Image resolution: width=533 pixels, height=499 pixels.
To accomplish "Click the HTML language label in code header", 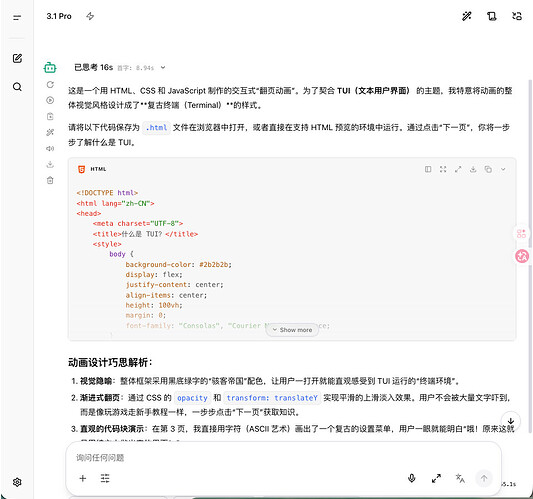I will pyautogui.click(x=98, y=169).
